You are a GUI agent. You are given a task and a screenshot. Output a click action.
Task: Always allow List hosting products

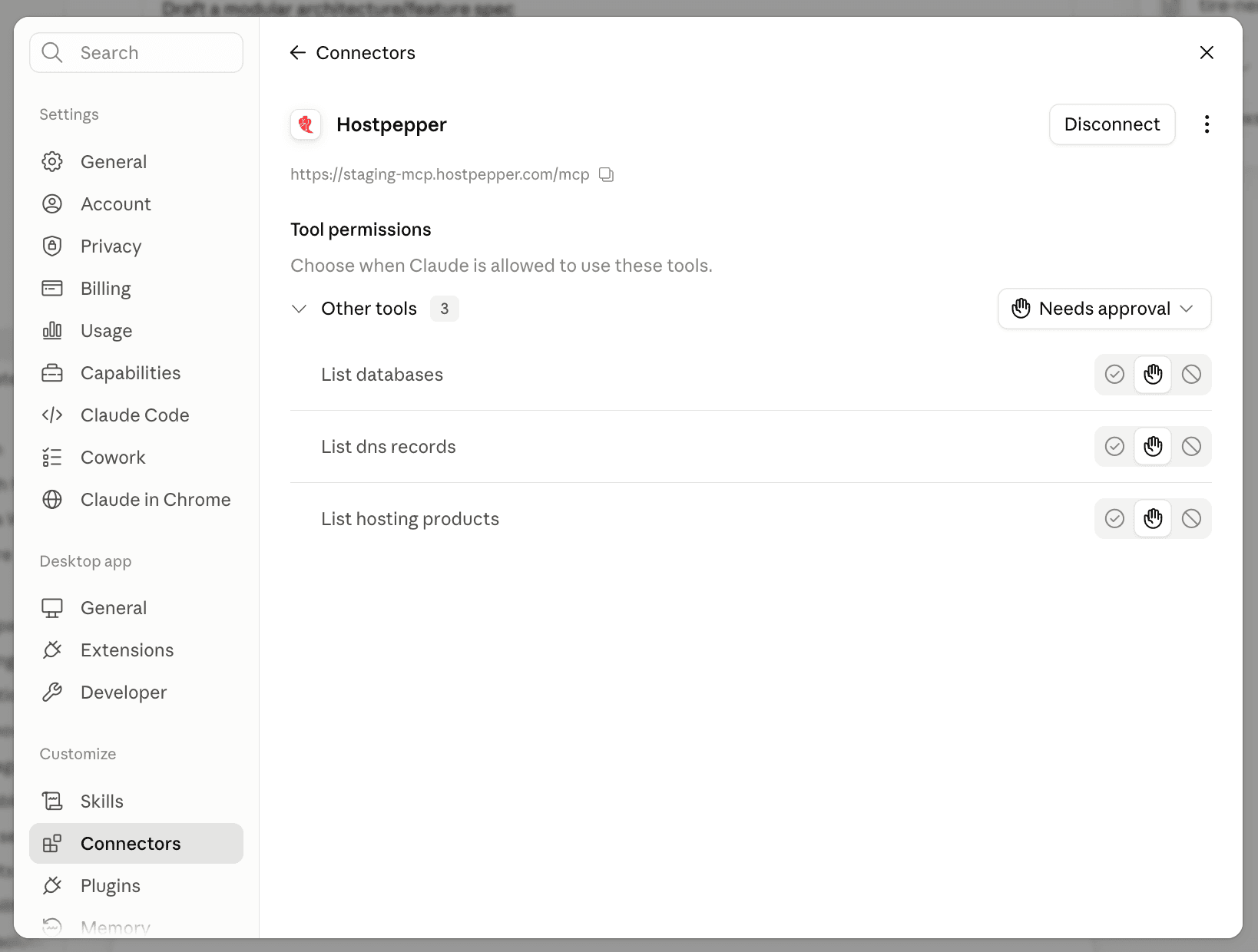tap(1114, 518)
